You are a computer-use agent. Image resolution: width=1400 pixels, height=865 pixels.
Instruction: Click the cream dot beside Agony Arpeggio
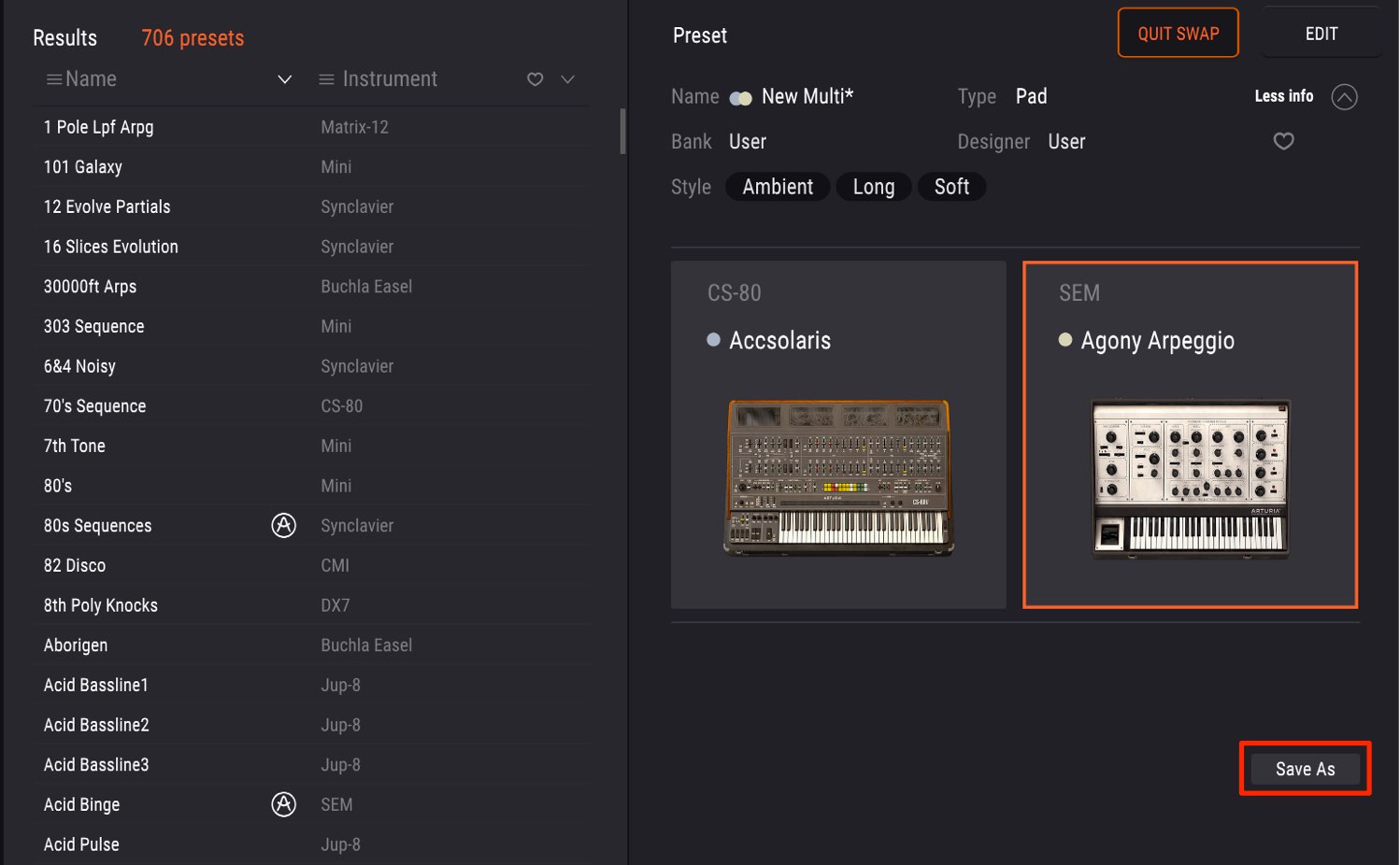1065,340
